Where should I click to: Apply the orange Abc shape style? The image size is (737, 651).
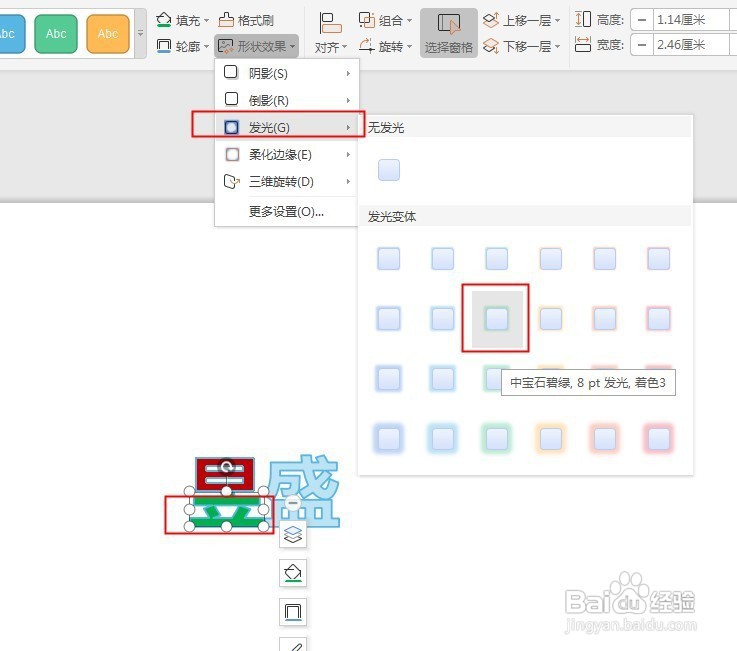108,33
